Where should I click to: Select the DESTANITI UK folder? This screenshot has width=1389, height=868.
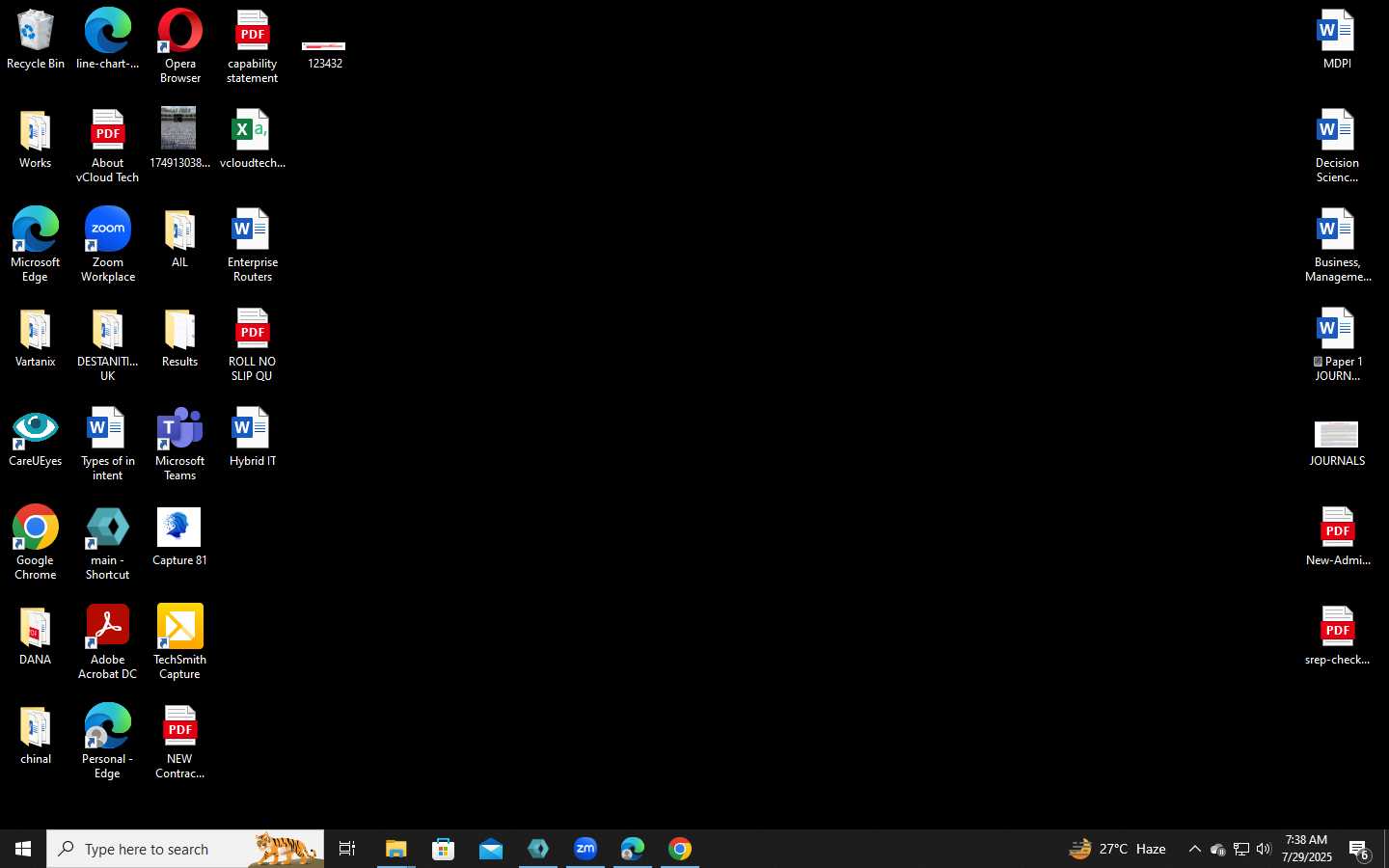click(108, 344)
